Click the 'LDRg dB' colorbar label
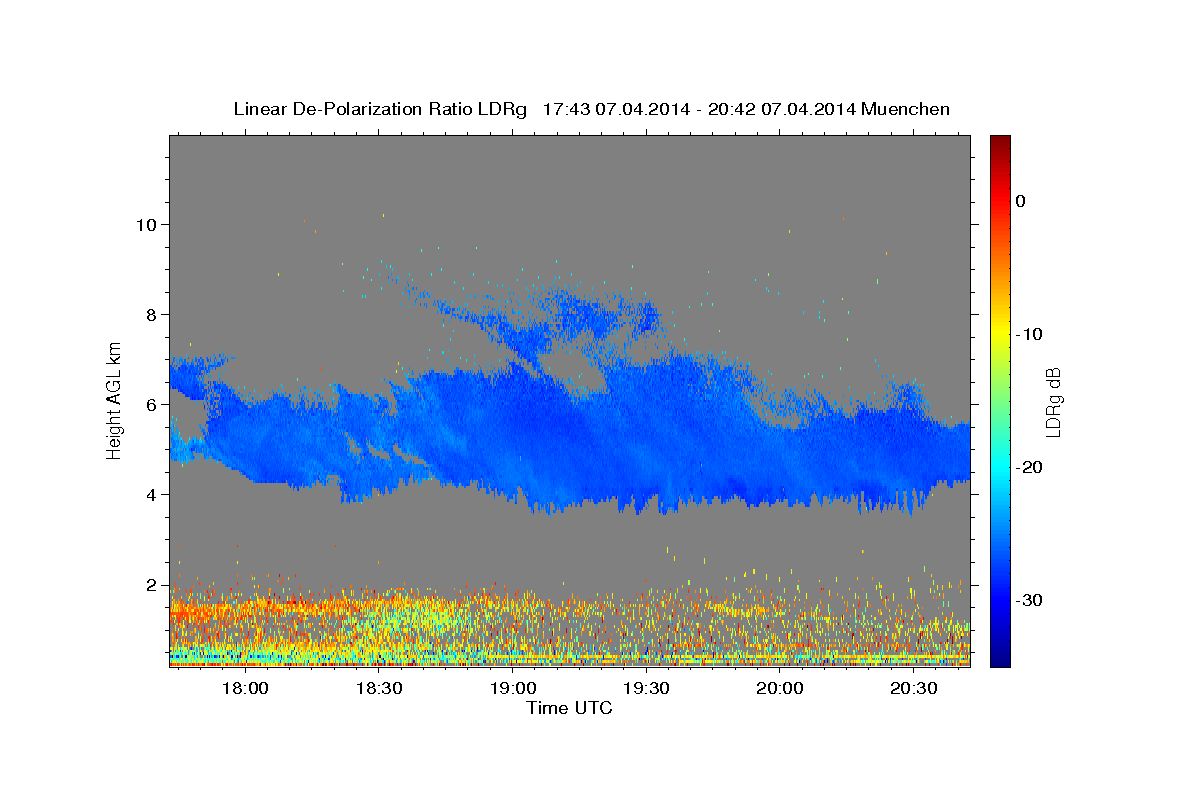 pos(1053,401)
